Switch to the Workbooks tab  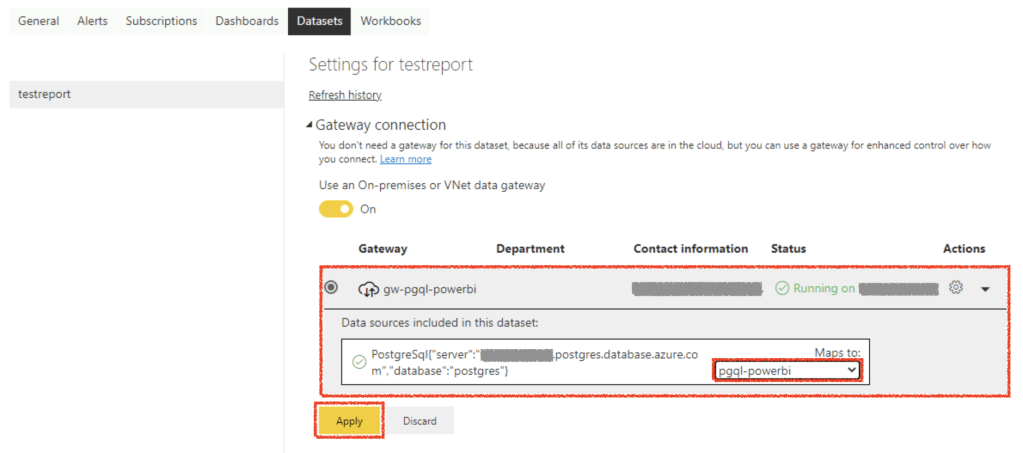click(391, 21)
